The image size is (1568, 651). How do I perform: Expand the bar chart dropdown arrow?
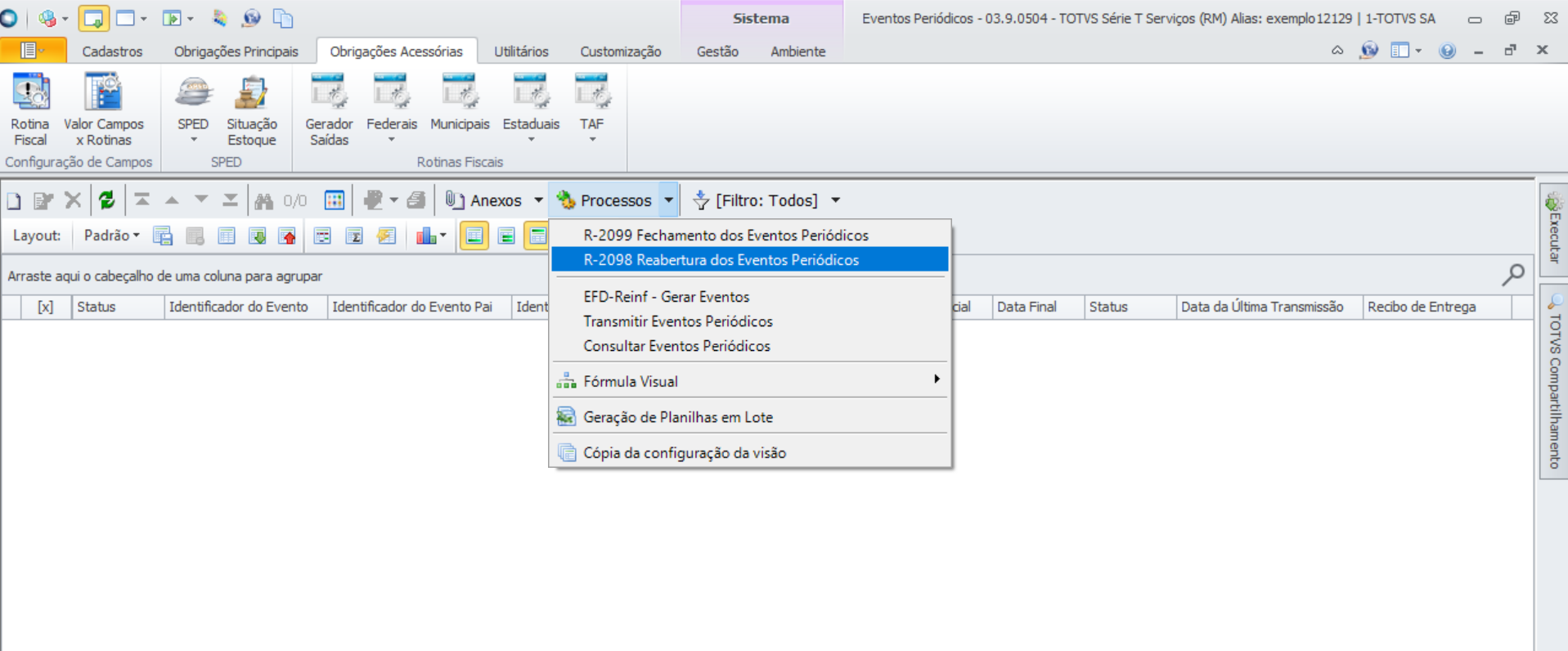[x=443, y=236]
